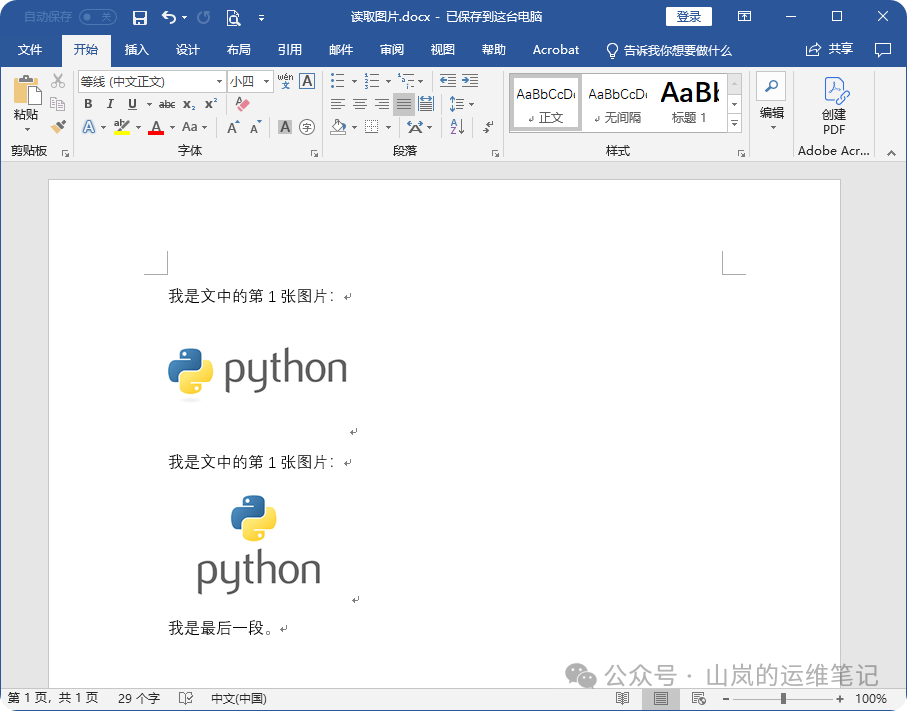Toggle show paragraph marks
Screen dimensions: 907x711
(x=489, y=127)
